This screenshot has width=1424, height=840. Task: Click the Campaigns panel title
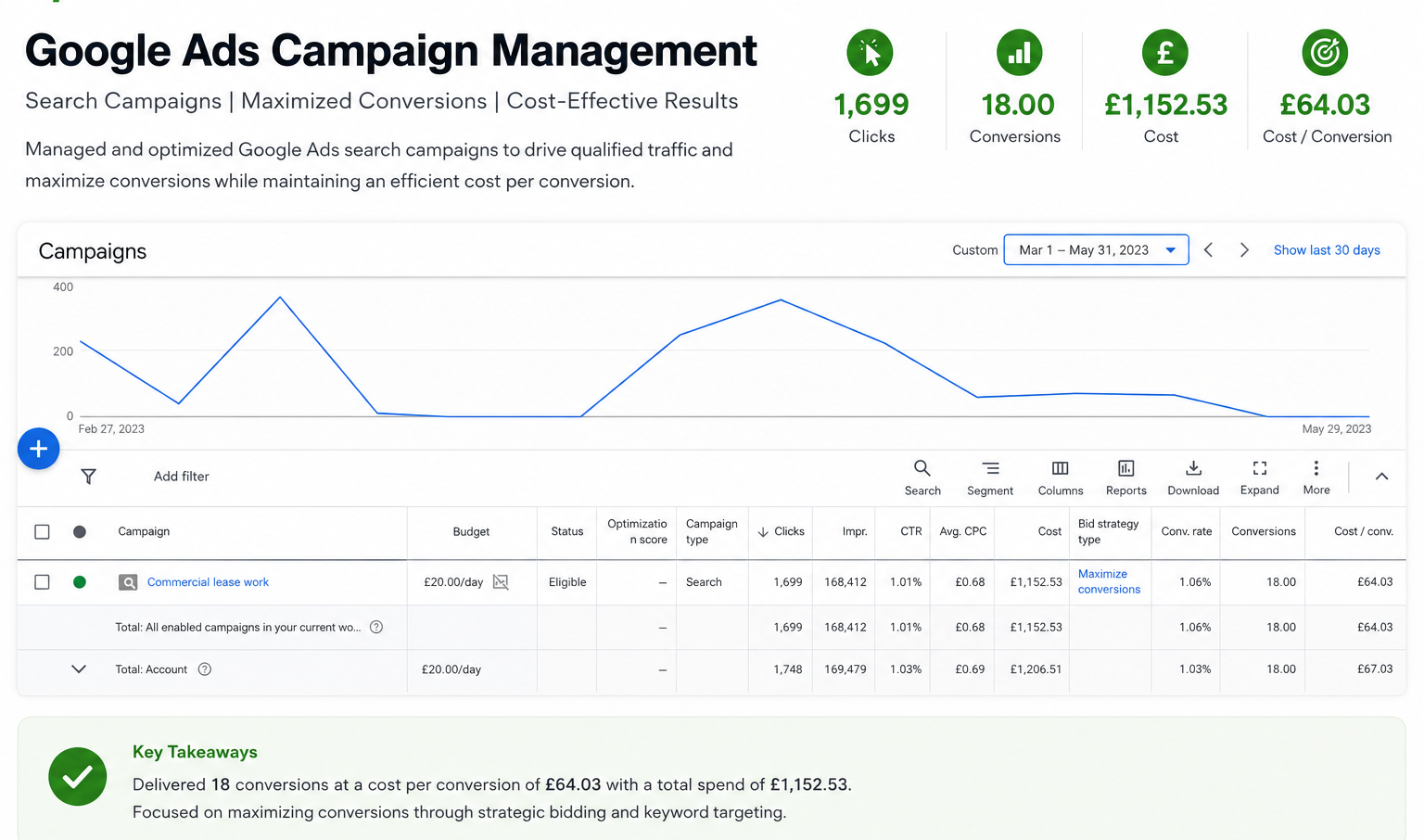(x=93, y=251)
